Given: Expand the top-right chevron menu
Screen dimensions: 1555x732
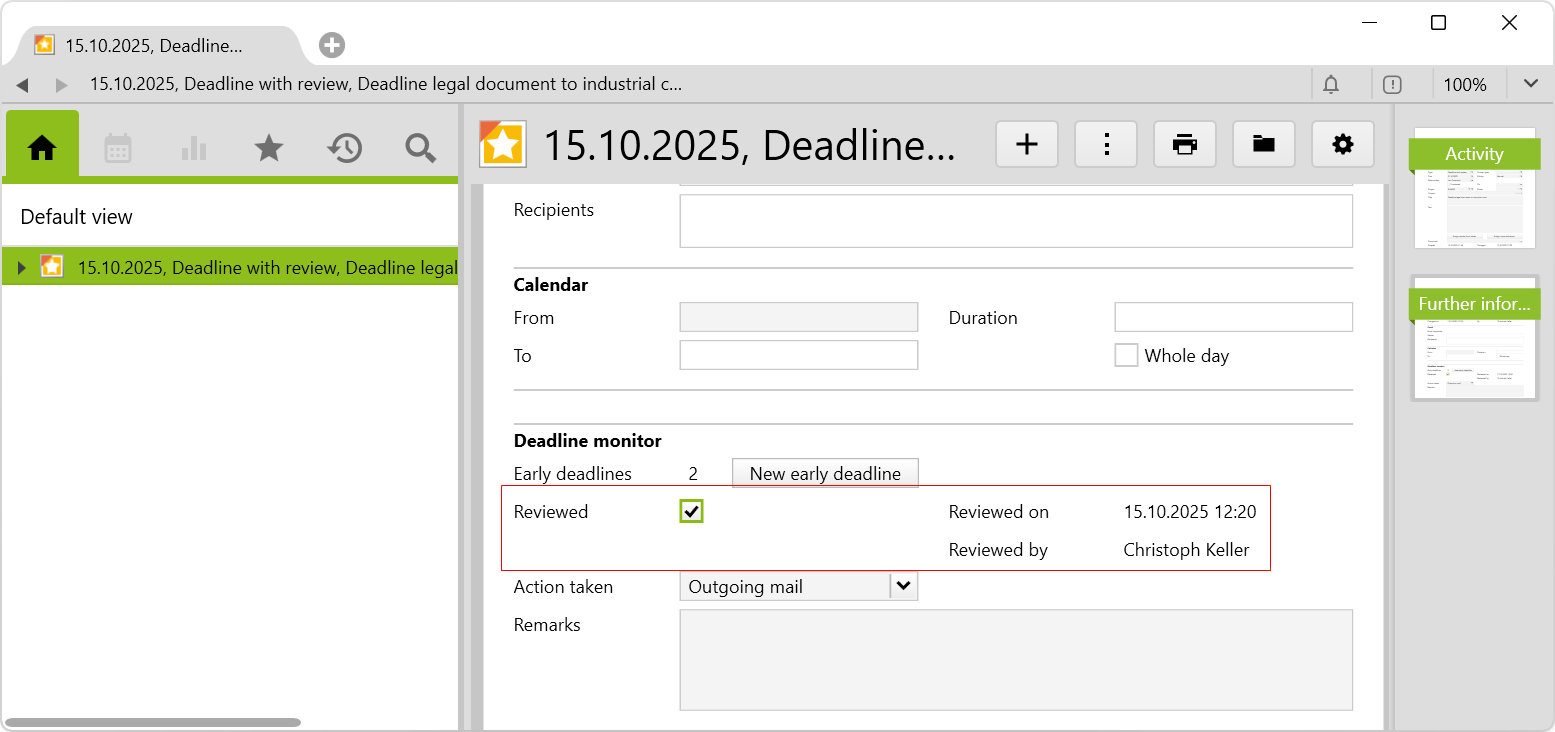Looking at the screenshot, I should (x=1530, y=84).
